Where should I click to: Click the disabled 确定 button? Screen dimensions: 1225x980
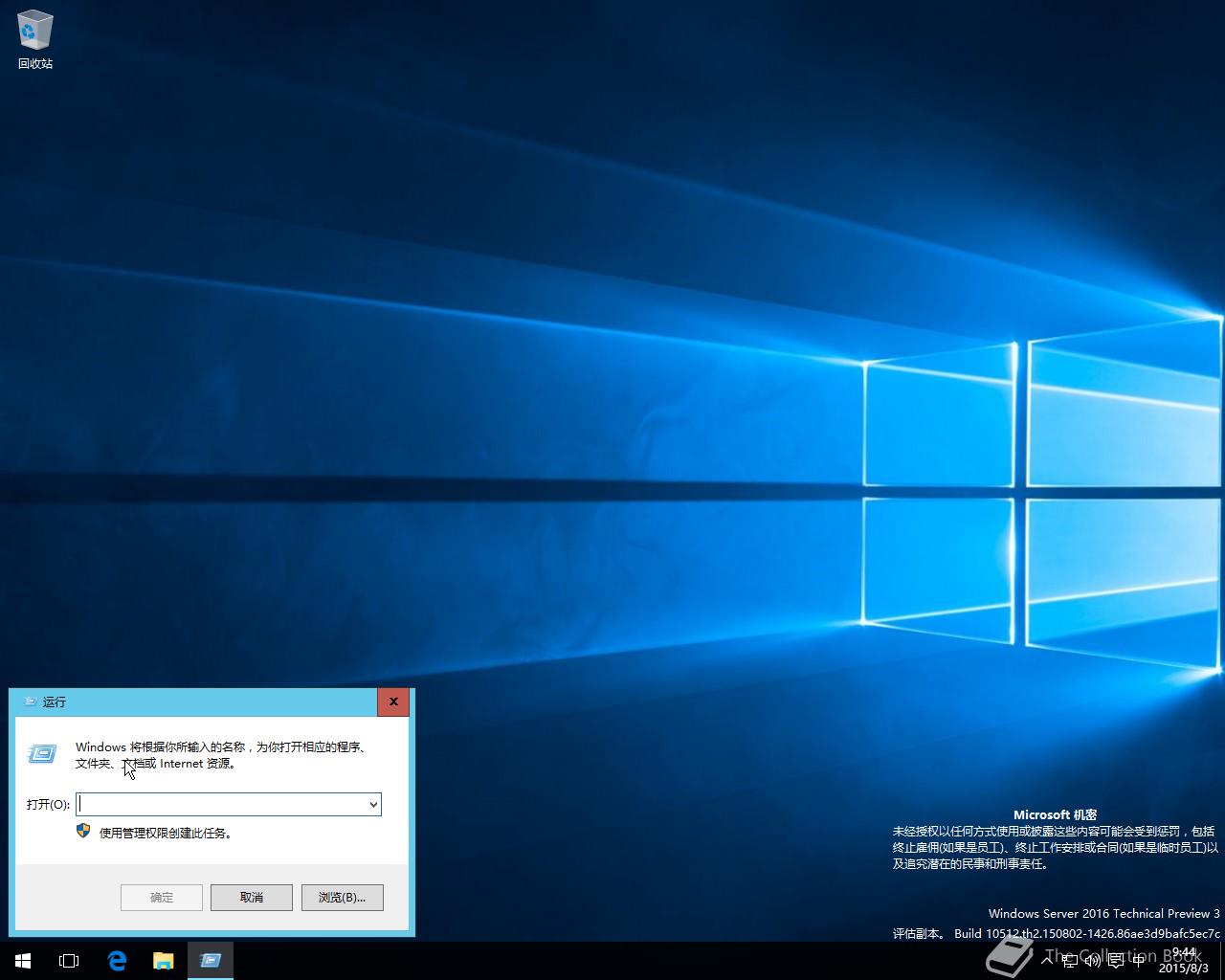(162, 897)
